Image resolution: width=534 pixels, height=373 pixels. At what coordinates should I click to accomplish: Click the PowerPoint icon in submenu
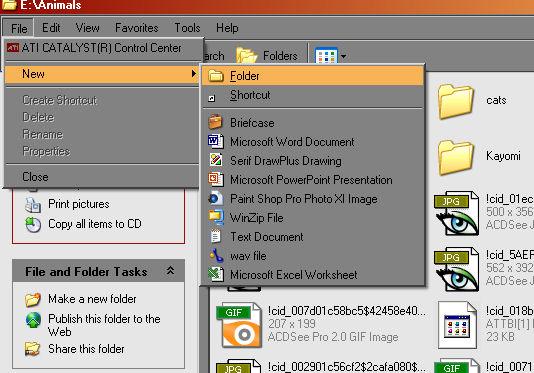click(x=216, y=179)
